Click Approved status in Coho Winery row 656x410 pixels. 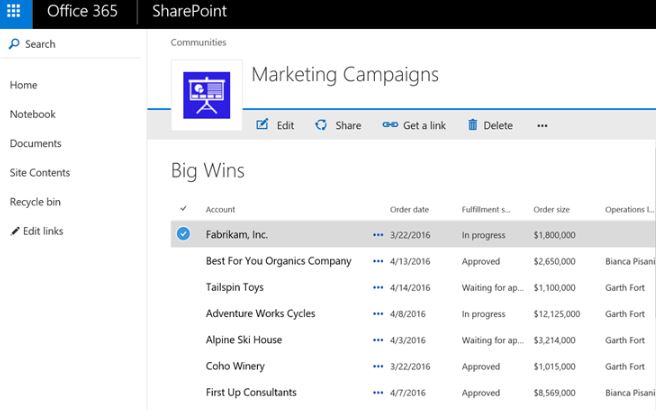(481, 366)
